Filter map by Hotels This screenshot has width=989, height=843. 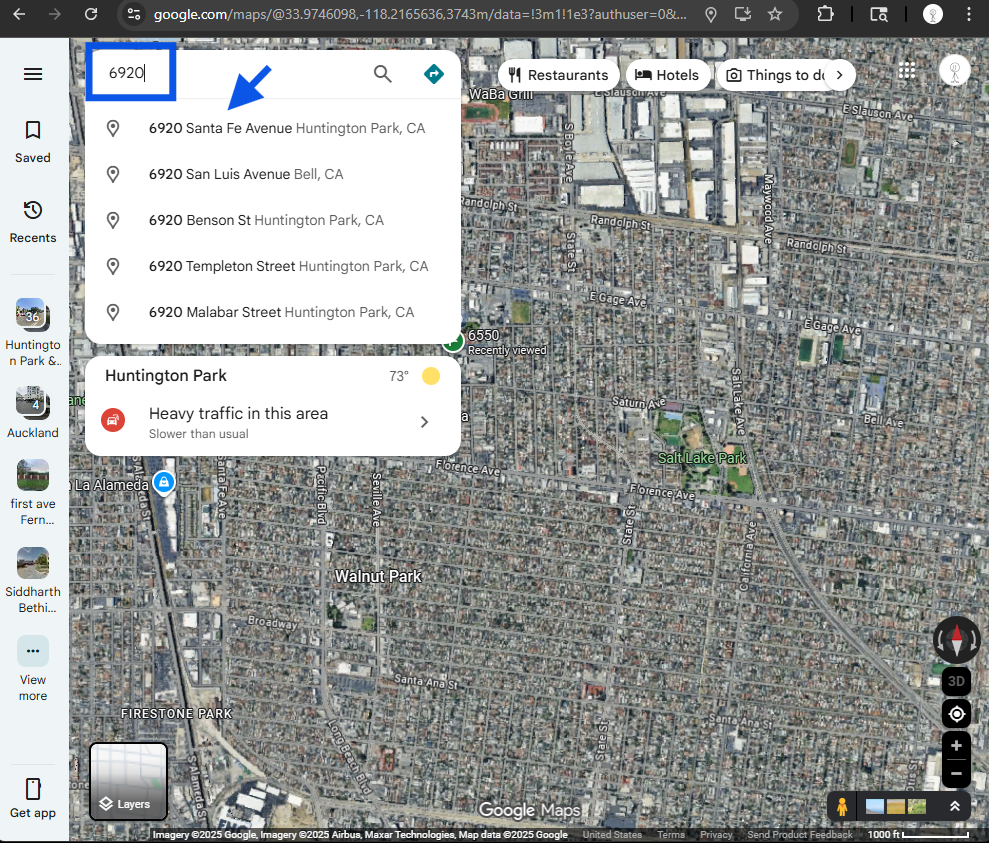click(x=667, y=75)
